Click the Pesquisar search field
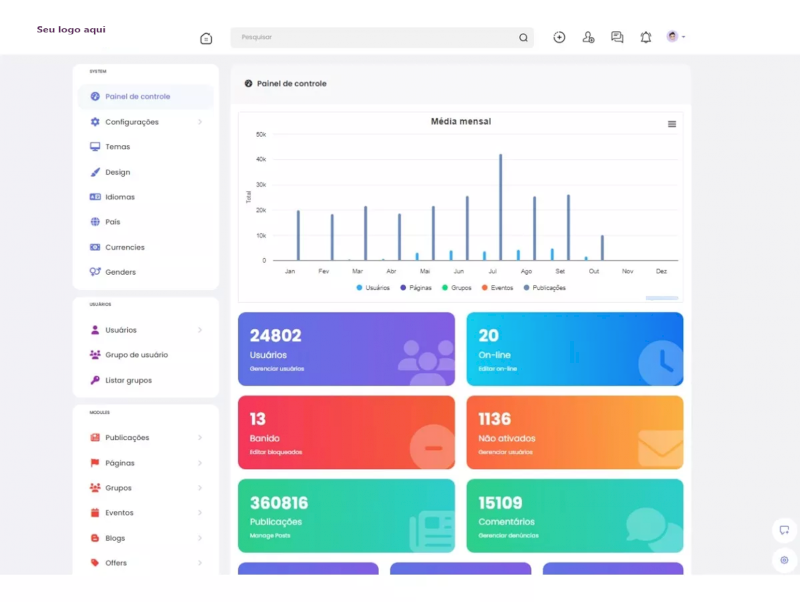 (375, 38)
